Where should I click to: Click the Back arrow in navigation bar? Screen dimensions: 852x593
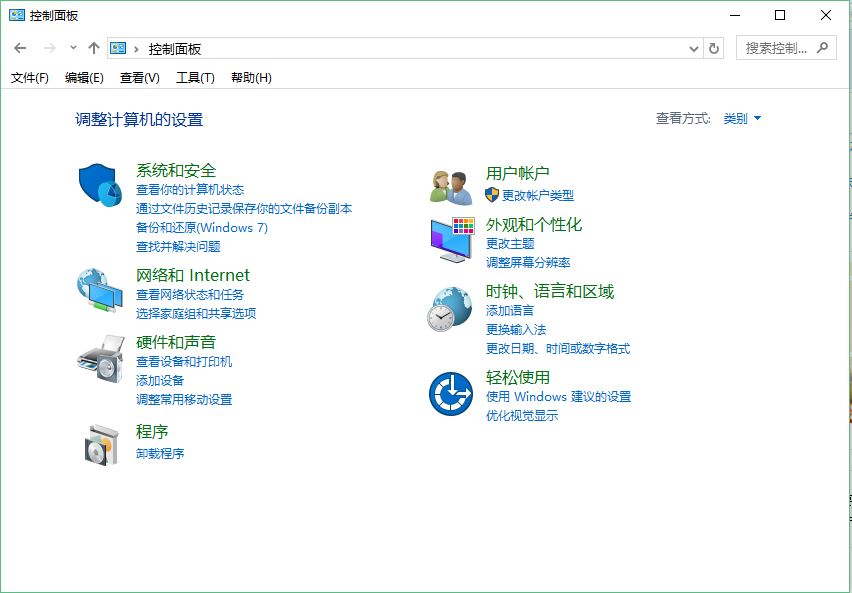20,48
